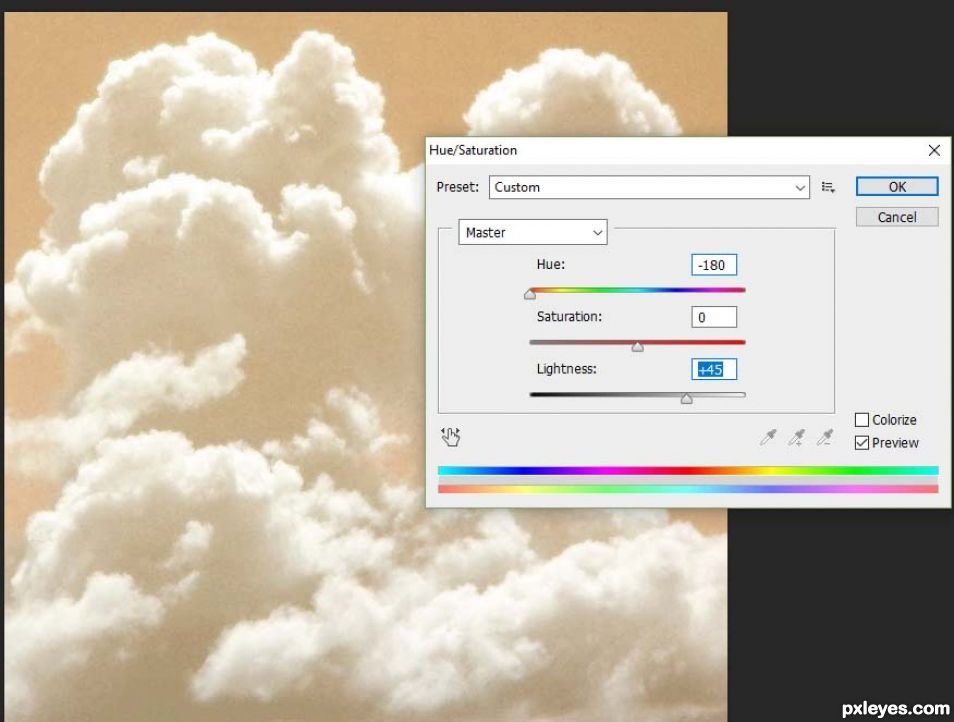Click the Saturation slider handle
The width and height of the screenshot is (954, 722).
tap(637, 347)
